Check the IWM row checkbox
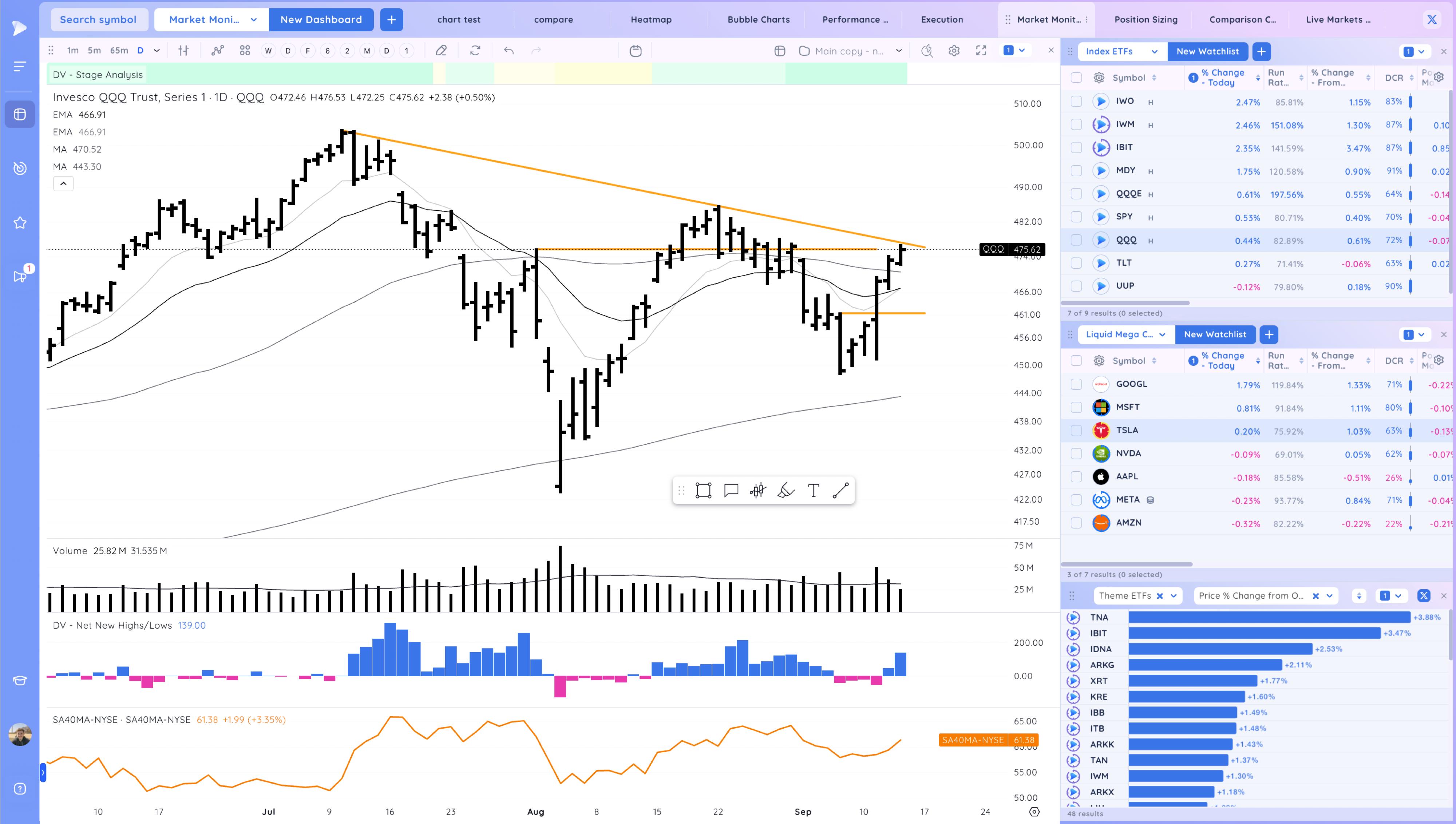This screenshot has height=824, width=1456. (1076, 124)
